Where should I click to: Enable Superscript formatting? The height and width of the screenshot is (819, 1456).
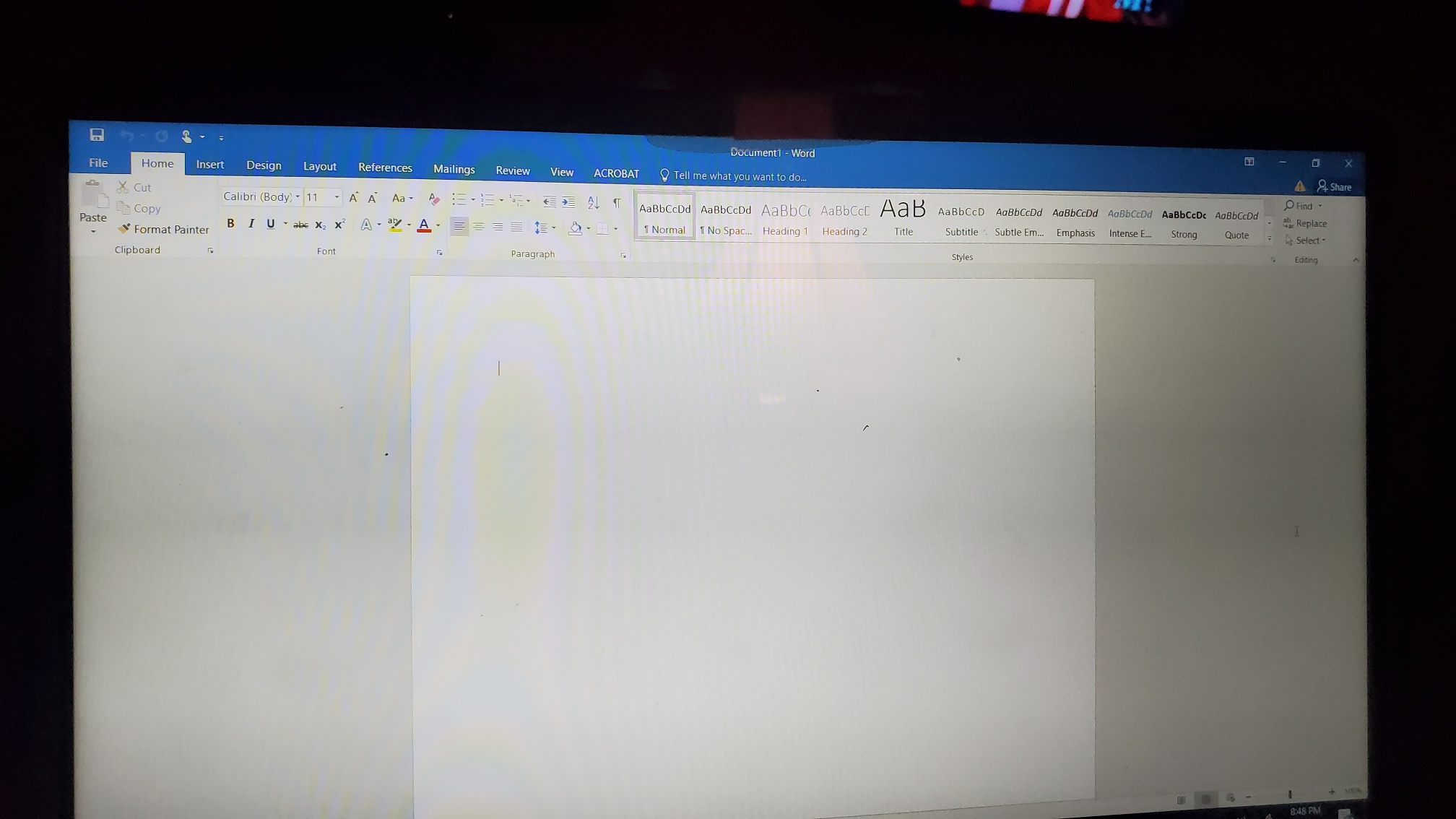coord(339,224)
